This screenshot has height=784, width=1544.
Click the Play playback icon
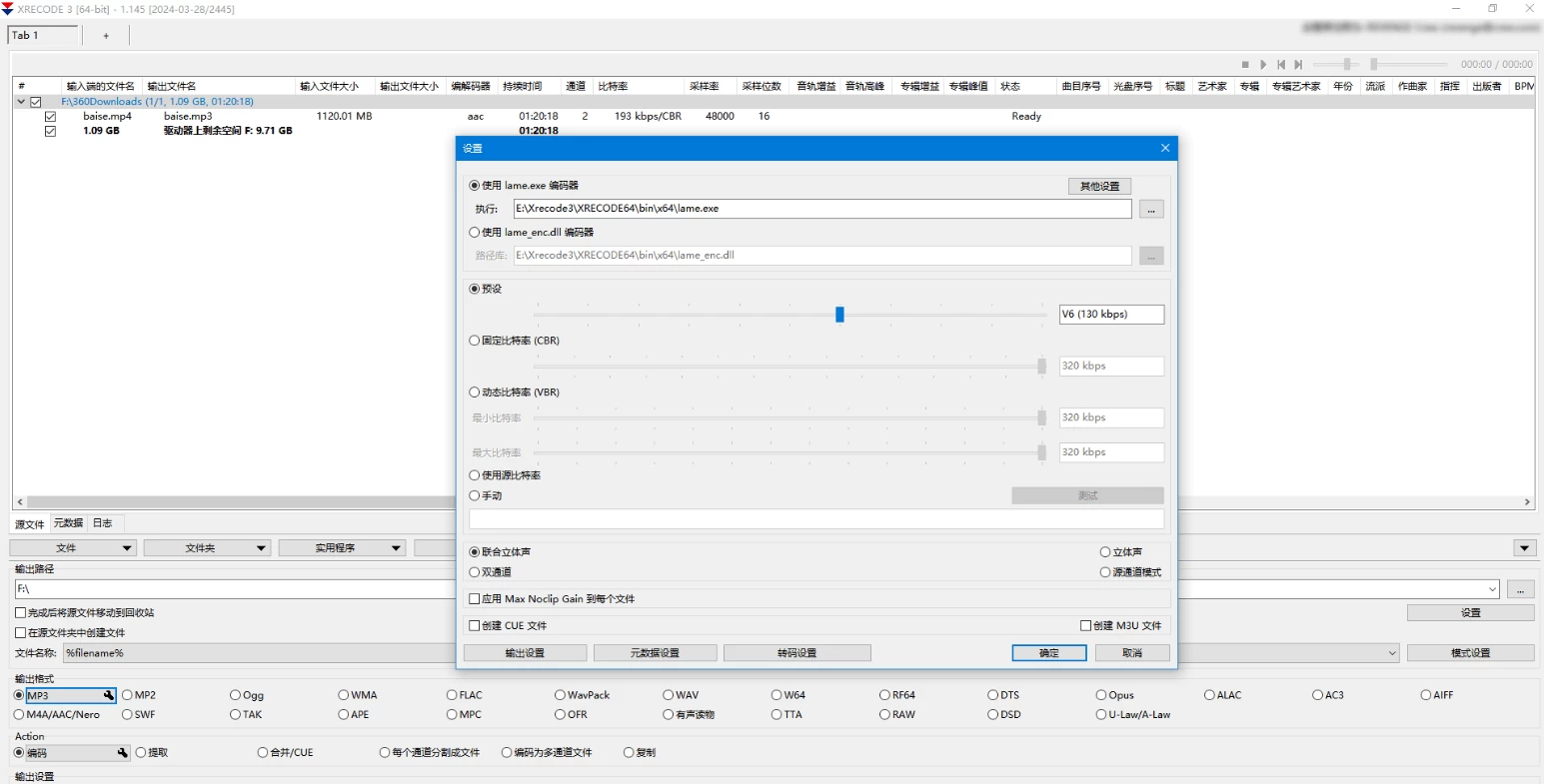click(x=1264, y=64)
